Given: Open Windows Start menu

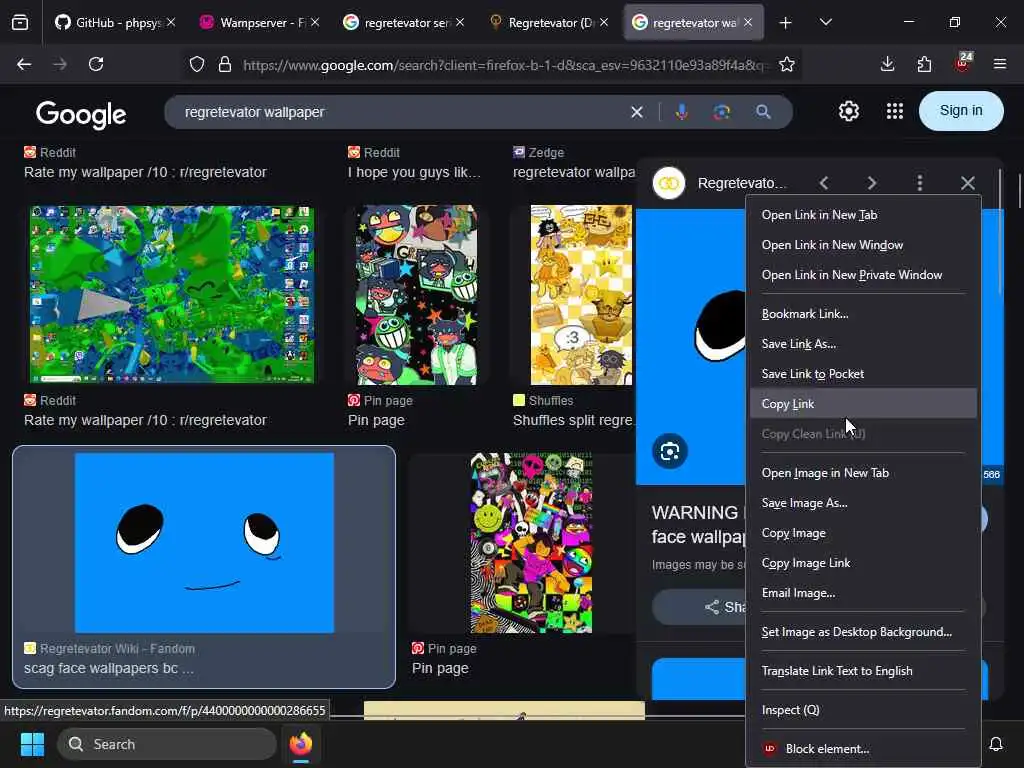Looking at the screenshot, I should [x=32, y=744].
